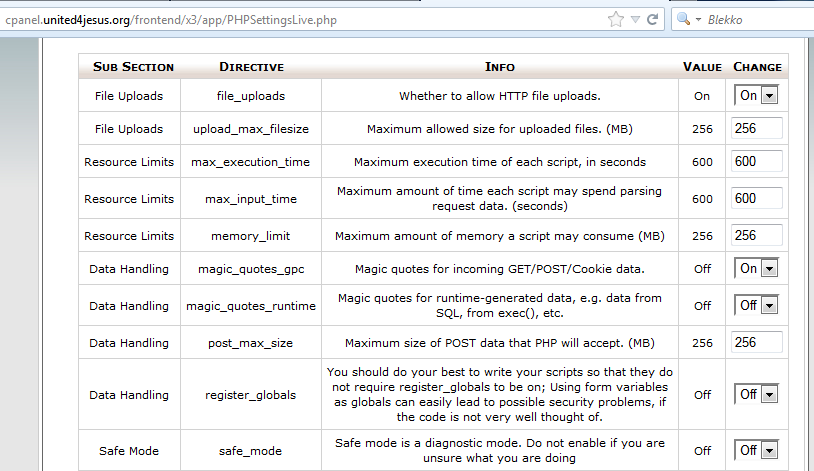Select the max_execution_time change field
The height and width of the screenshot is (471, 814).
click(757, 162)
